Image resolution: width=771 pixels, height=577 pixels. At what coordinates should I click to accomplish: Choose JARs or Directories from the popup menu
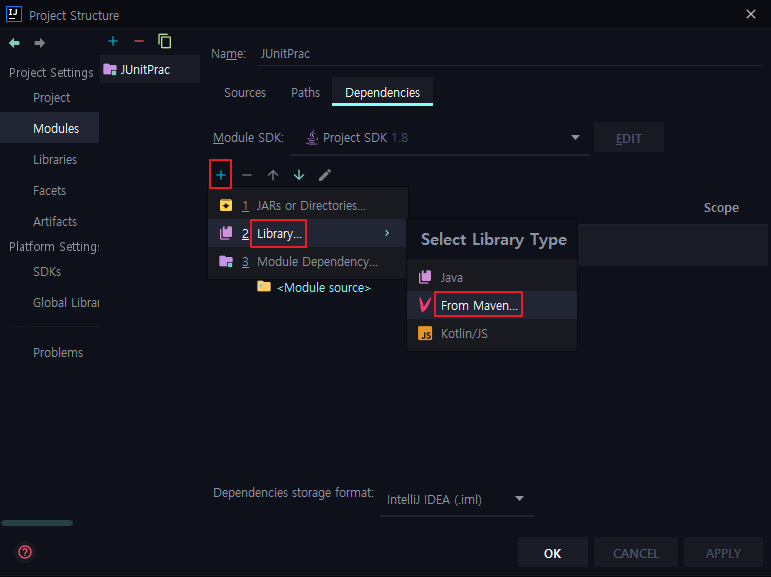point(308,205)
